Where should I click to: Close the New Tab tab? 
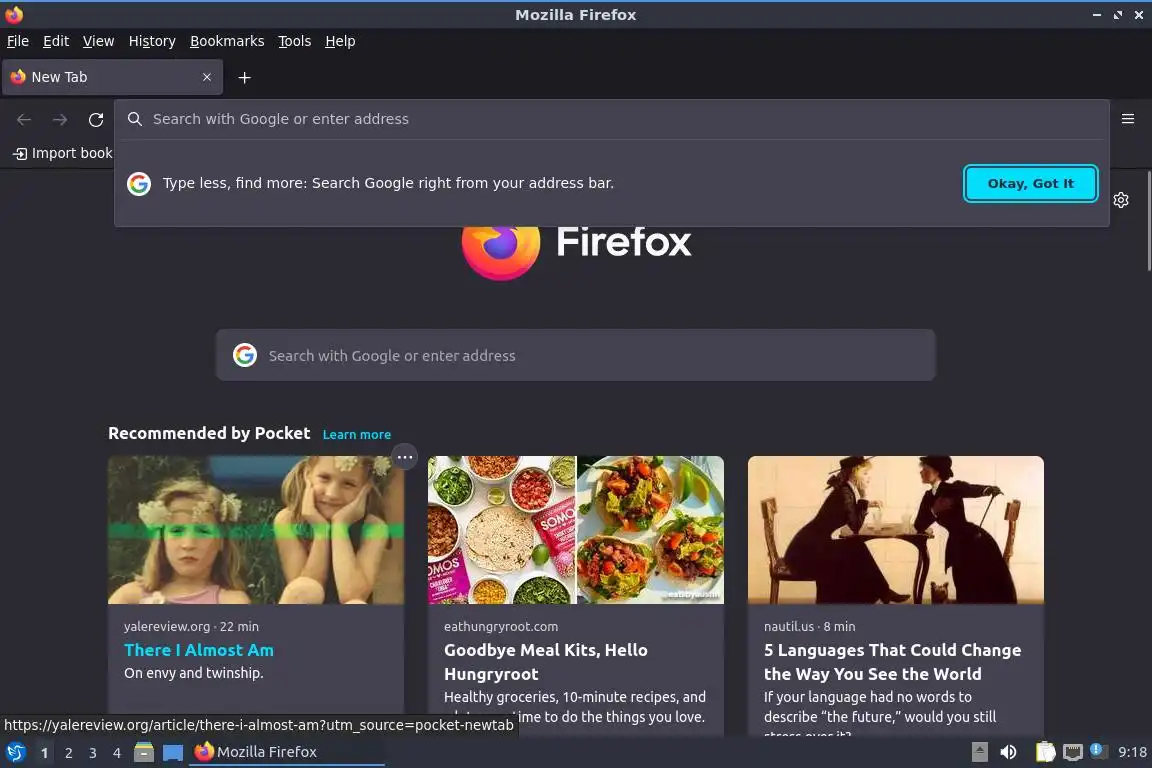(x=207, y=77)
